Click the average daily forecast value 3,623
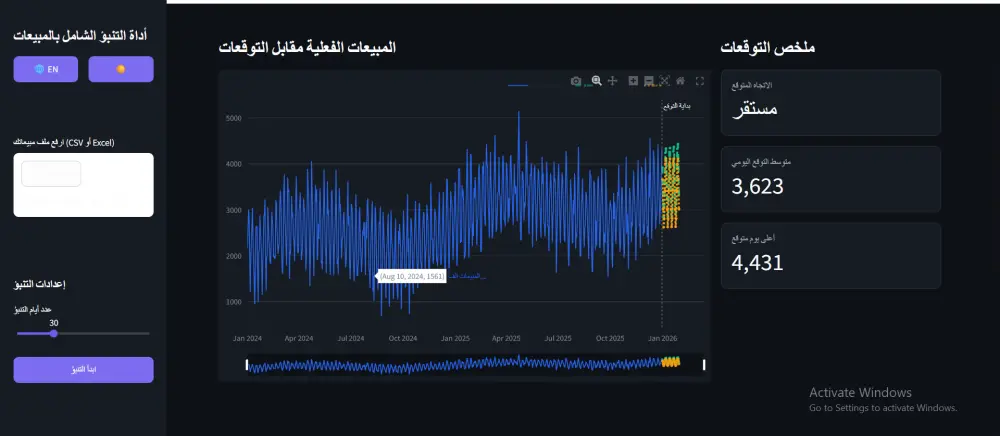 758,187
